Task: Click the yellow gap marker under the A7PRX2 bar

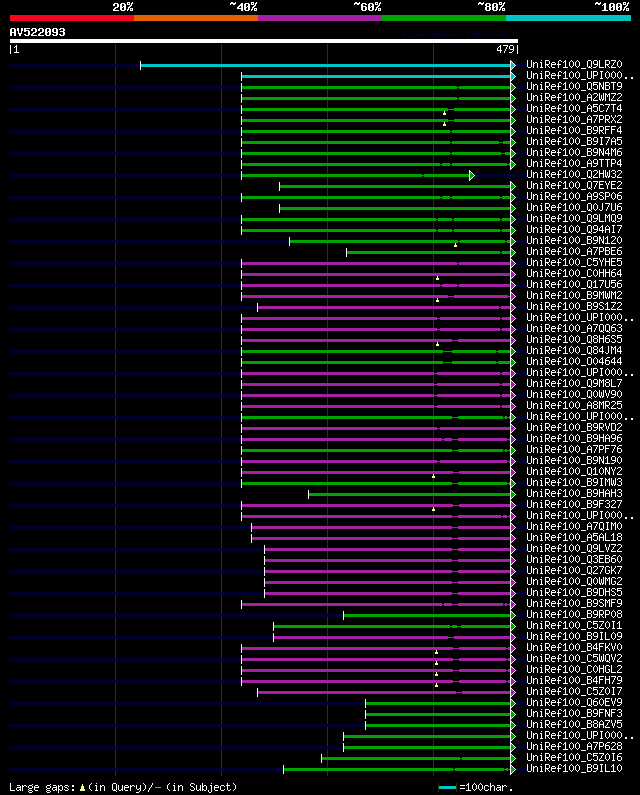Action: coord(444,124)
